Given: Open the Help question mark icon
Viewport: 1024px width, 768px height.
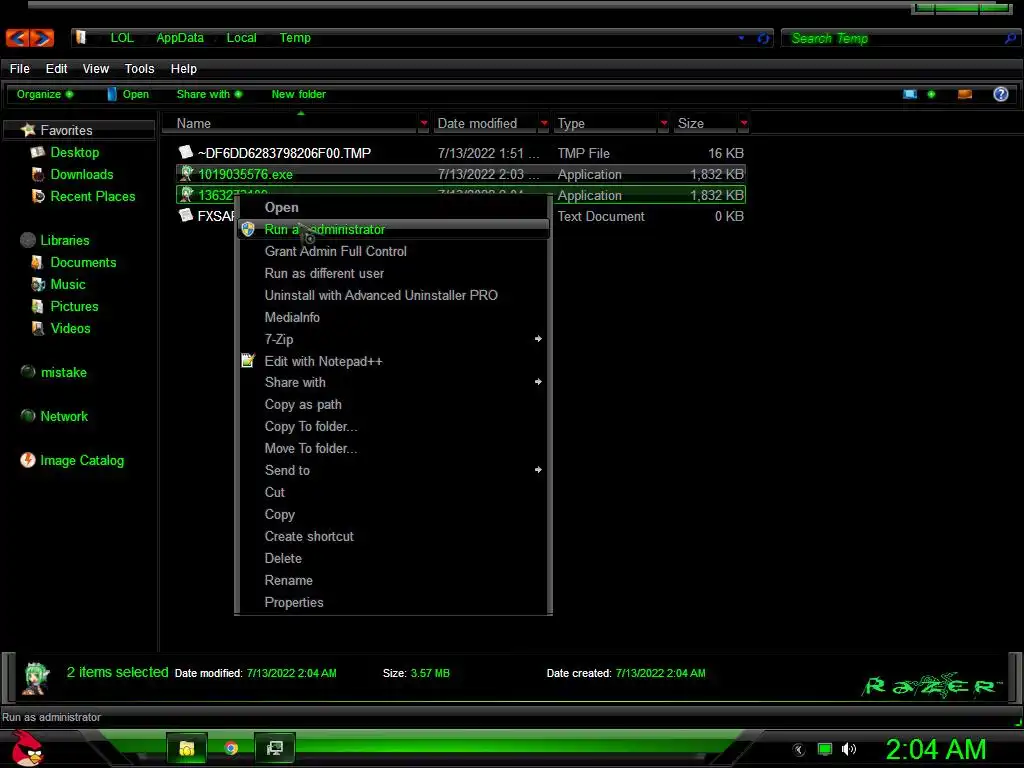Looking at the screenshot, I should pyautogui.click(x=1000, y=94).
